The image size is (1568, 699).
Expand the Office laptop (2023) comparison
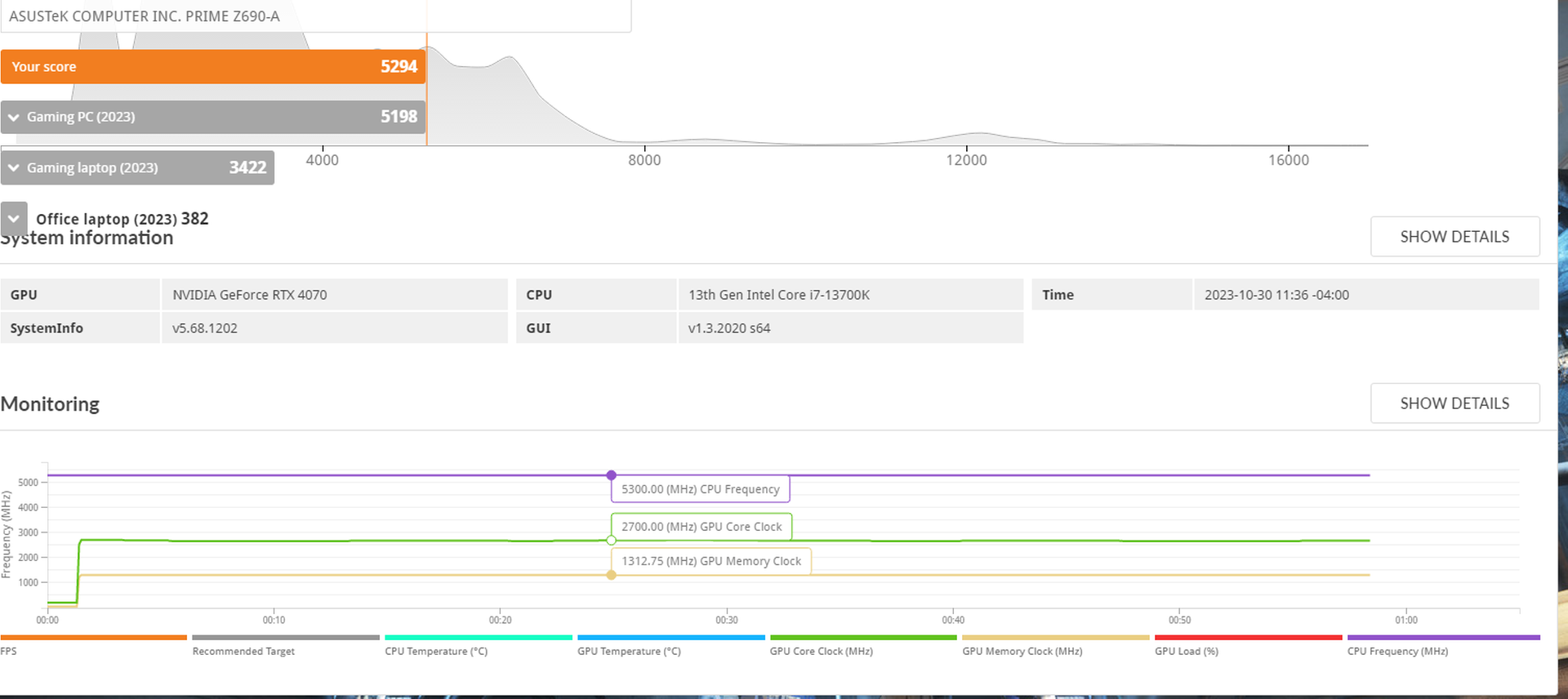14,219
